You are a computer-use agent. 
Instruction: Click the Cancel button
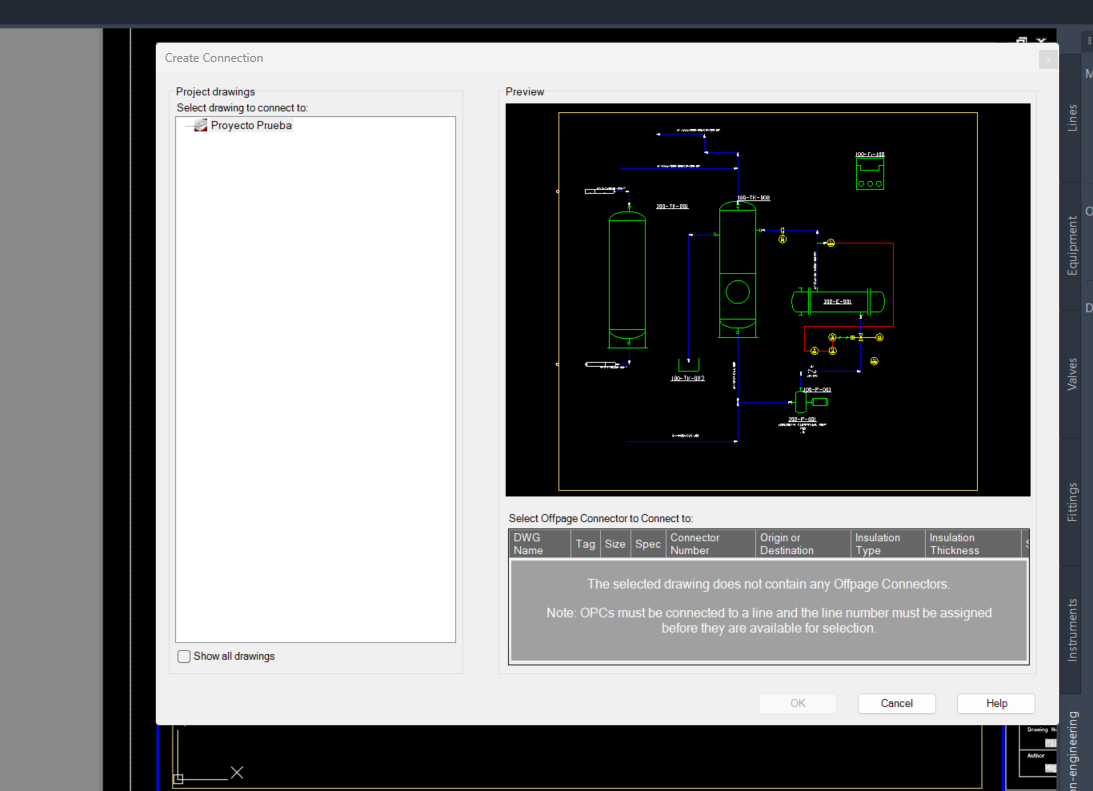click(896, 703)
